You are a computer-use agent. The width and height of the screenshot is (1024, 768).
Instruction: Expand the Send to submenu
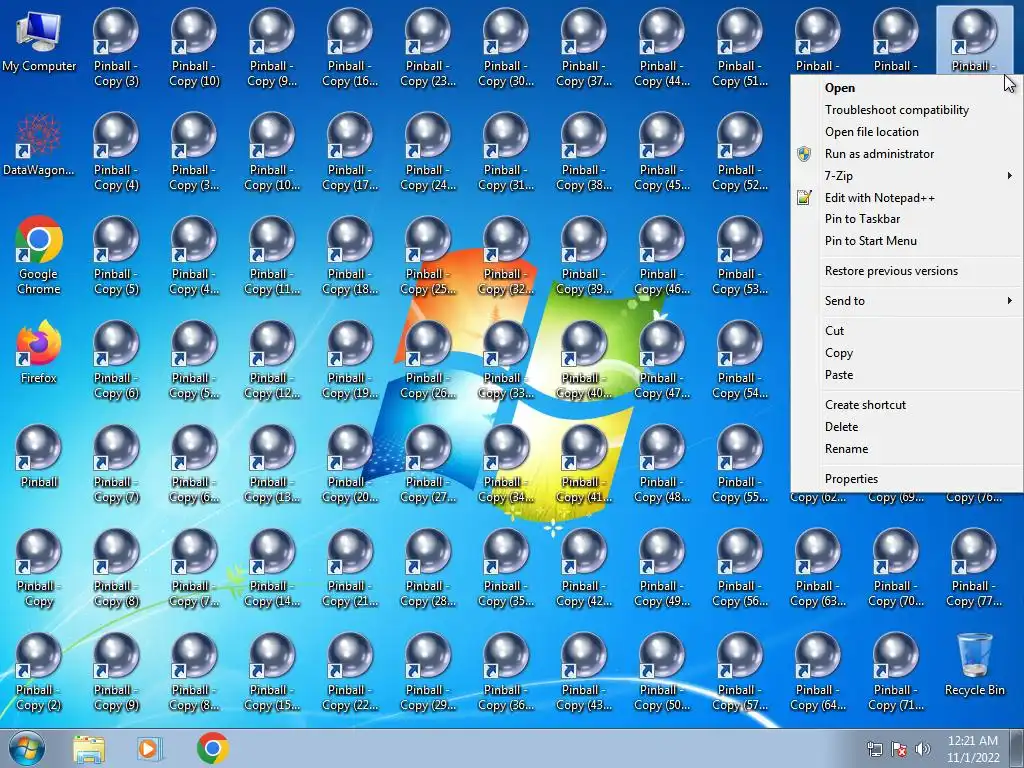(x=906, y=301)
